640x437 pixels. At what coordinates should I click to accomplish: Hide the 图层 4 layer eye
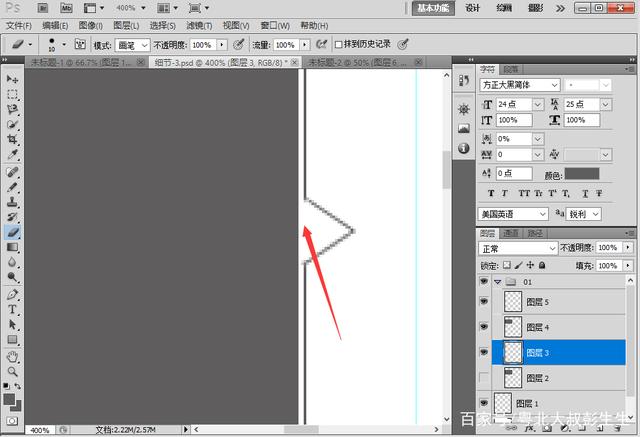click(x=484, y=327)
